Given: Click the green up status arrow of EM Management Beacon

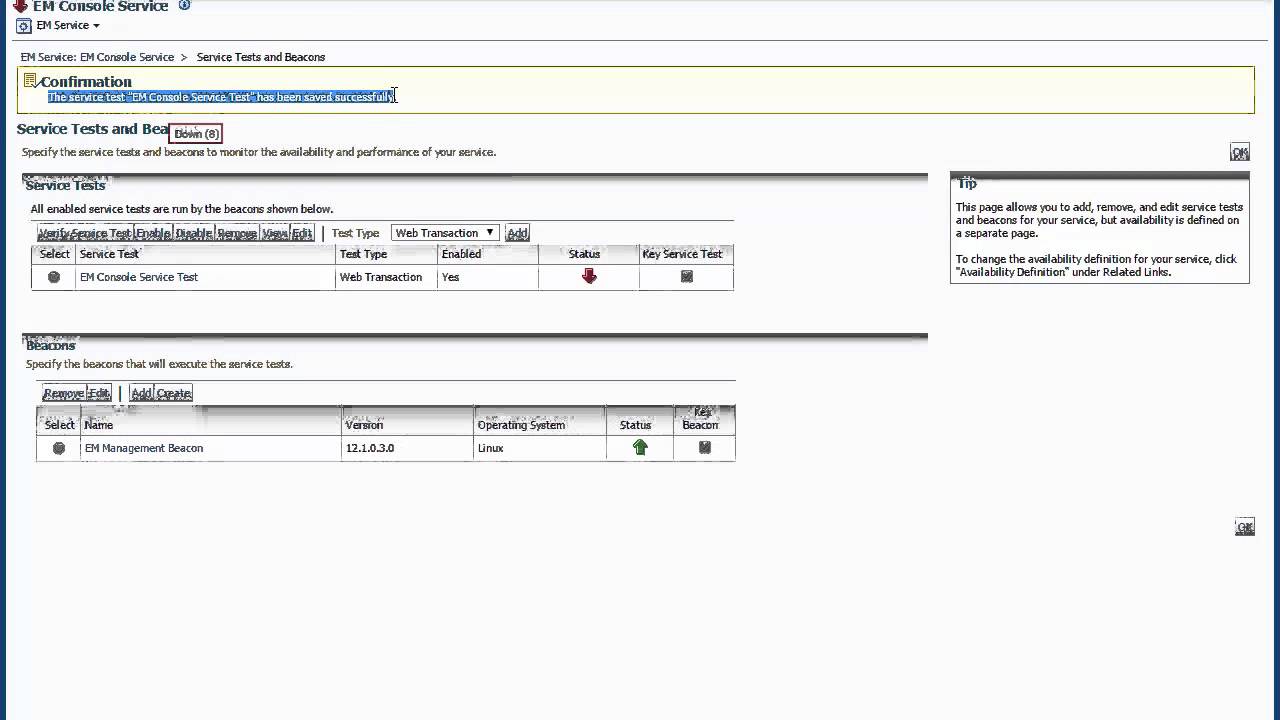Looking at the screenshot, I should pos(640,448).
